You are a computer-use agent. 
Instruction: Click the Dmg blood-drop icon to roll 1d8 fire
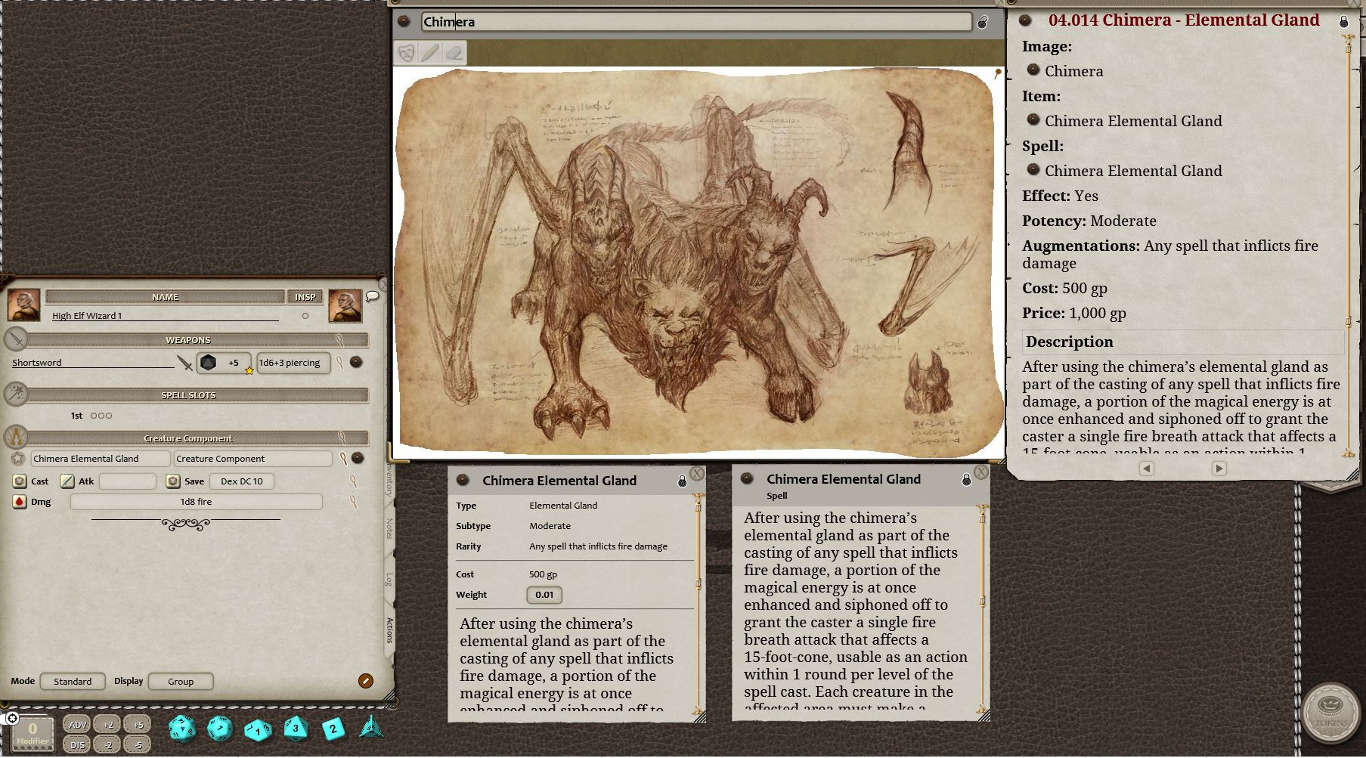[x=19, y=501]
